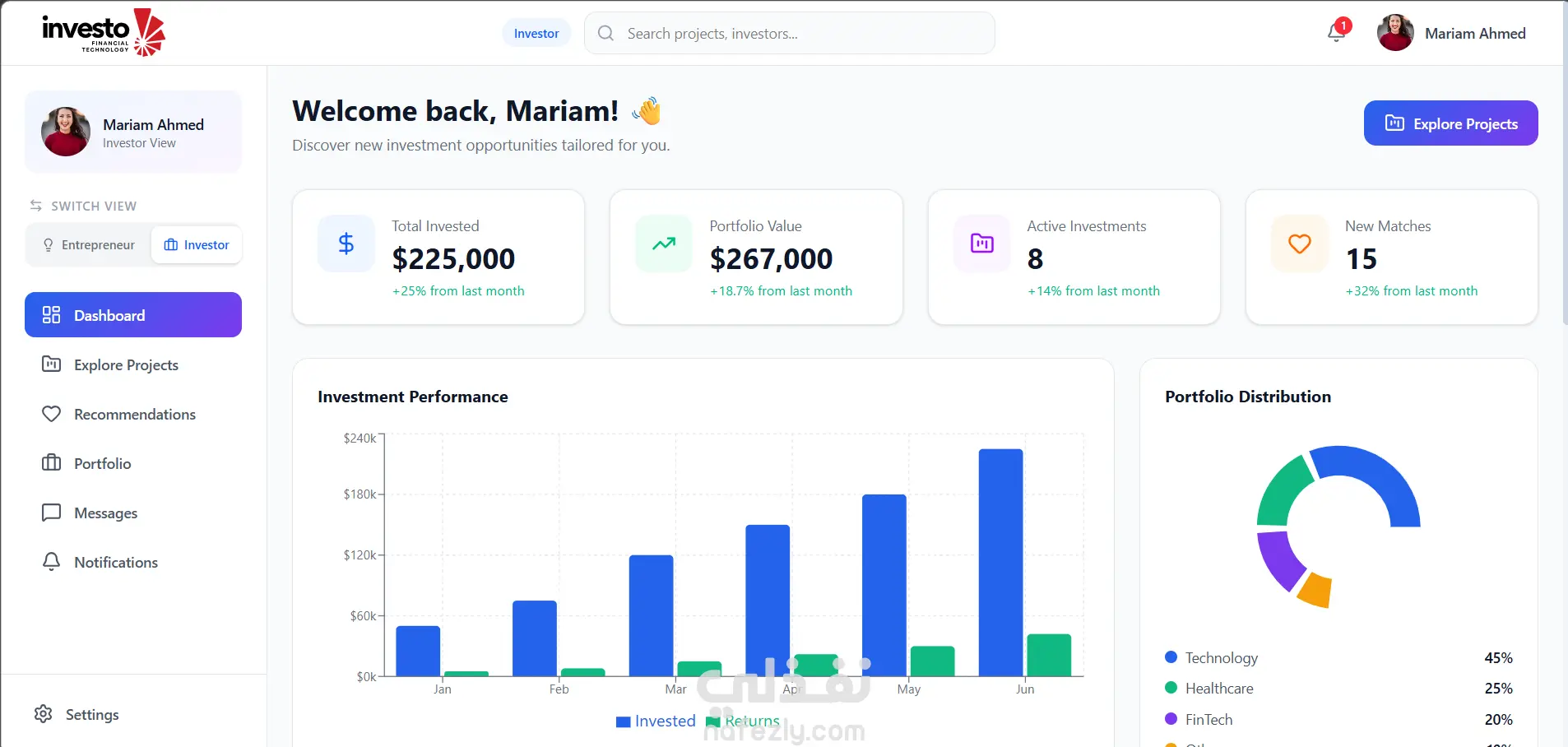Viewport: 1568px width, 747px height.
Task: Click the Active Investments folder chart icon
Action: 981,244
